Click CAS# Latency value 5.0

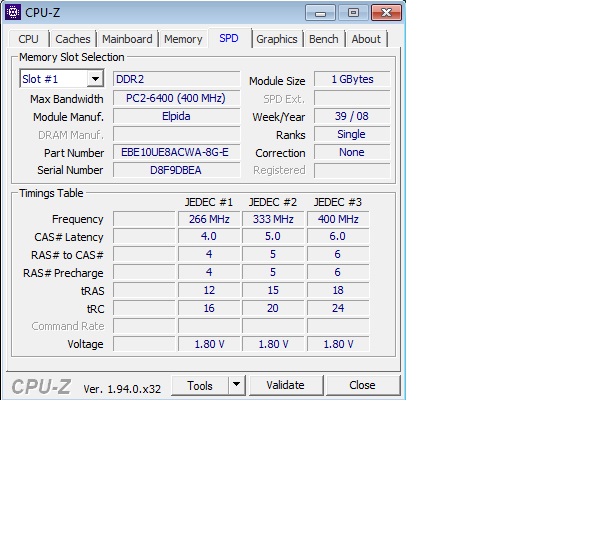click(273, 236)
